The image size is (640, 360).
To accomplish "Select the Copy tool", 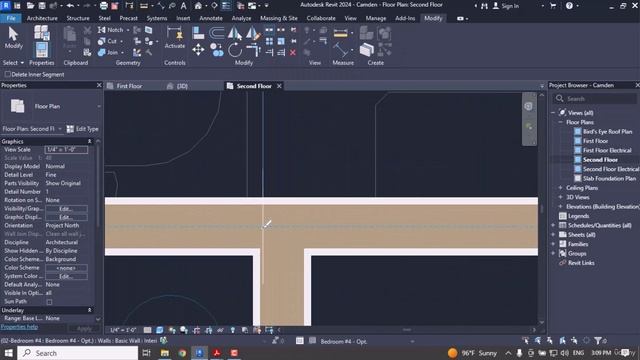I will 217,50.
